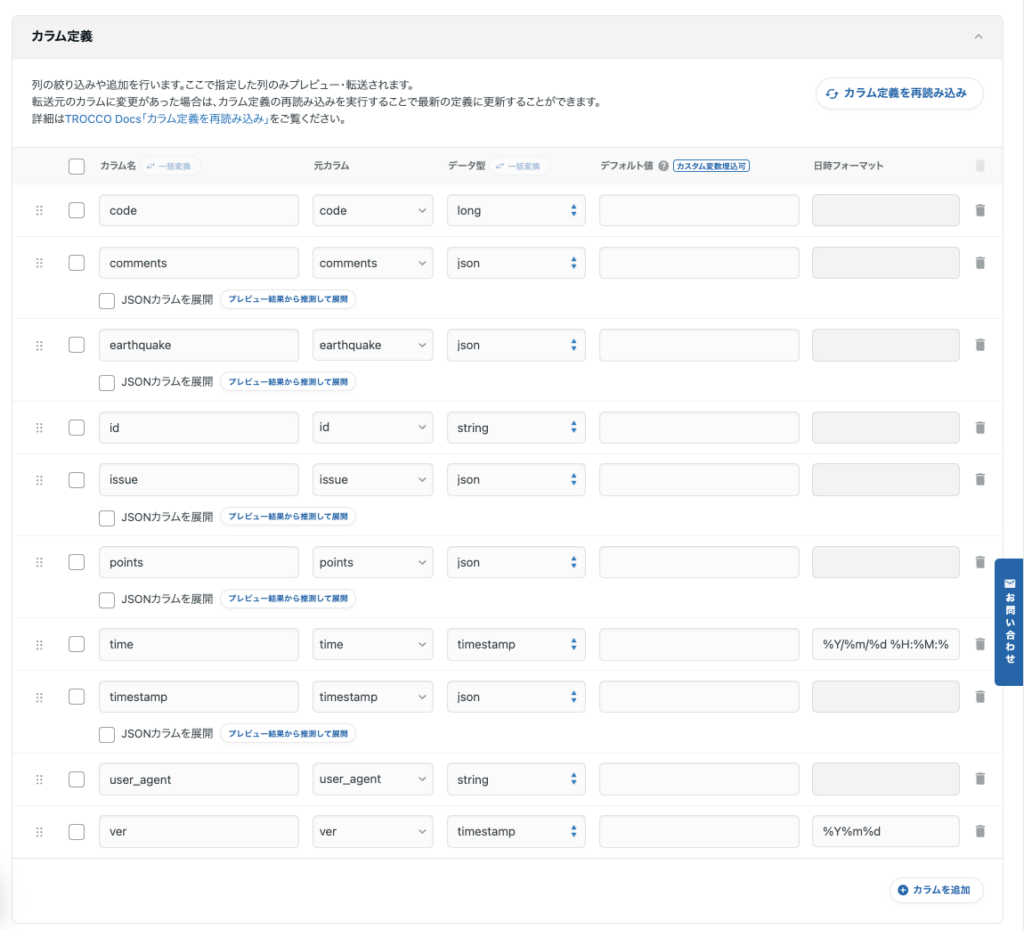This screenshot has width=1024, height=930.
Task: Check the select-all checkbox in header
Action: point(77,166)
